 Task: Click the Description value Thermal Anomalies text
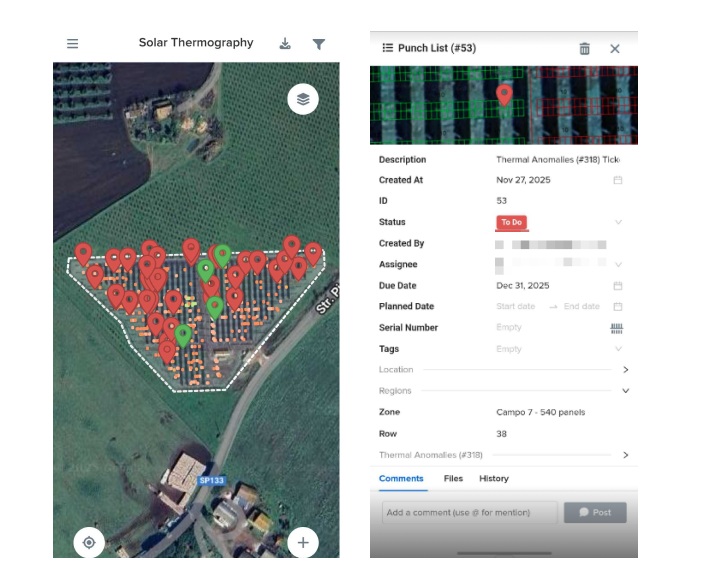pyautogui.click(x=558, y=160)
